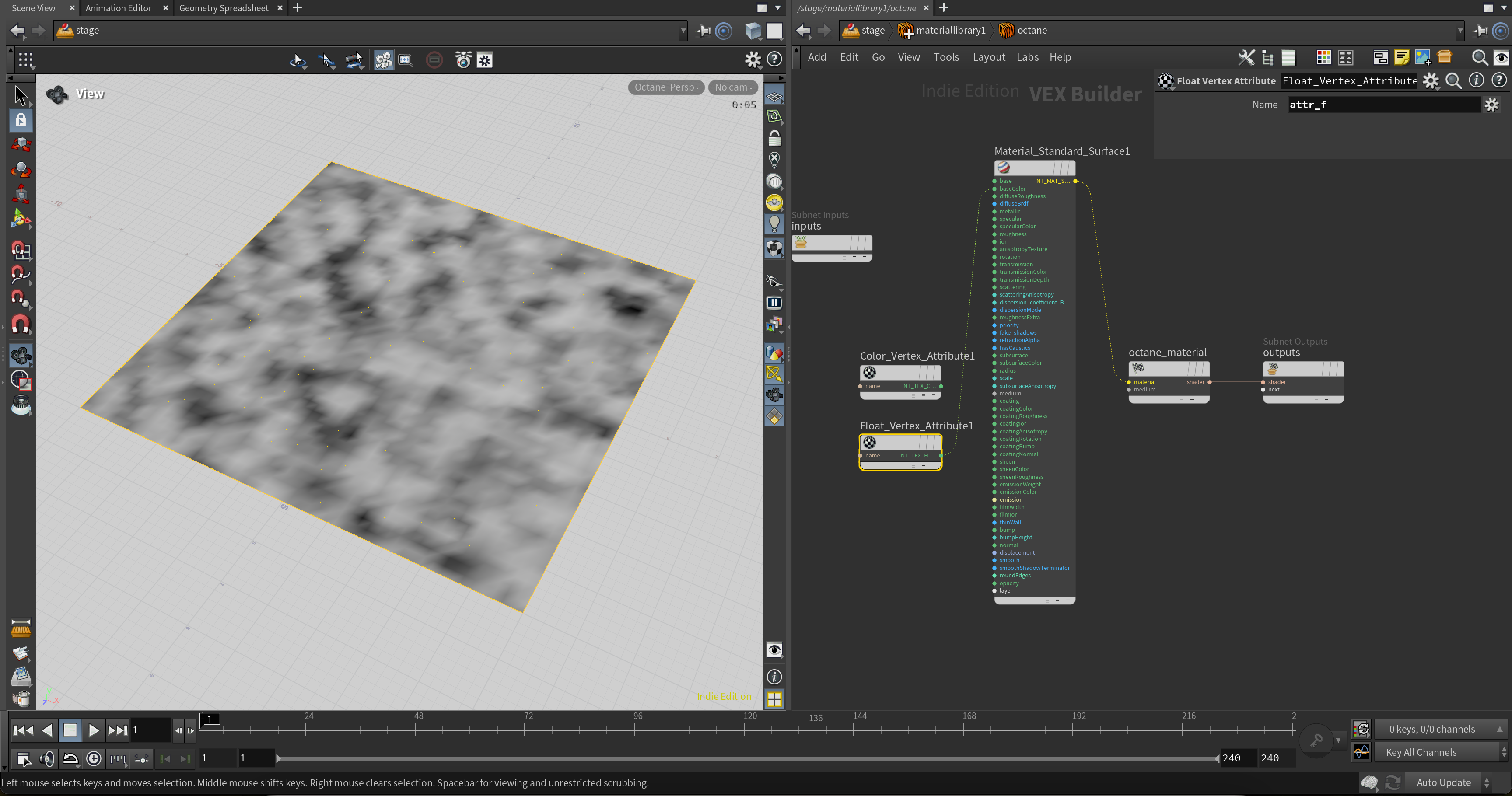This screenshot has height=796, width=1512.
Task: Click the sticky note icon in network toolbar
Action: [1402, 57]
